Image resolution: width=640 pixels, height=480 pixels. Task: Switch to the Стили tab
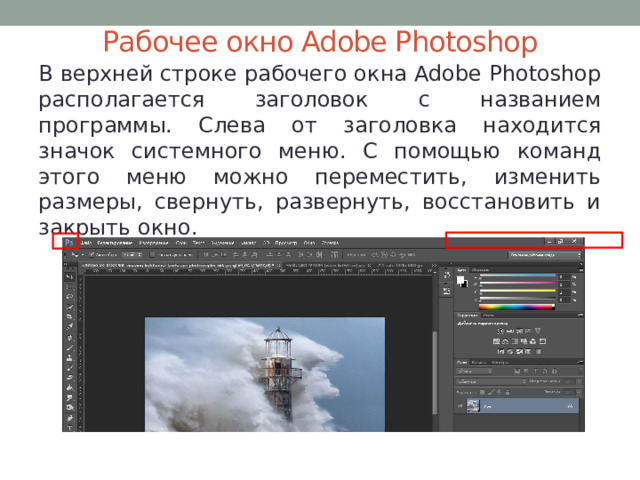pos(489,315)
